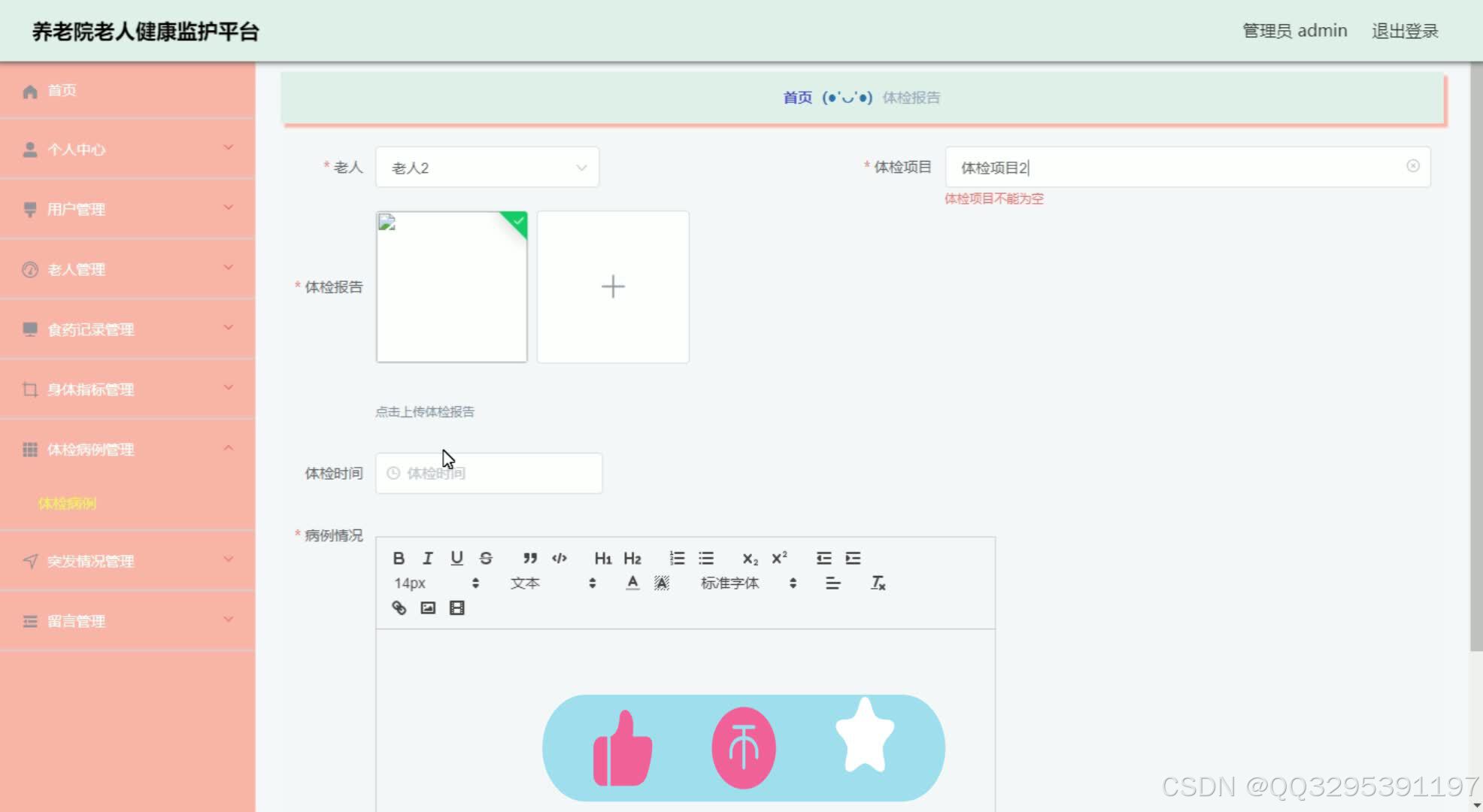1483x812 pixels.
Task: Apply Heading 1 style
Action: click(602, 558)
